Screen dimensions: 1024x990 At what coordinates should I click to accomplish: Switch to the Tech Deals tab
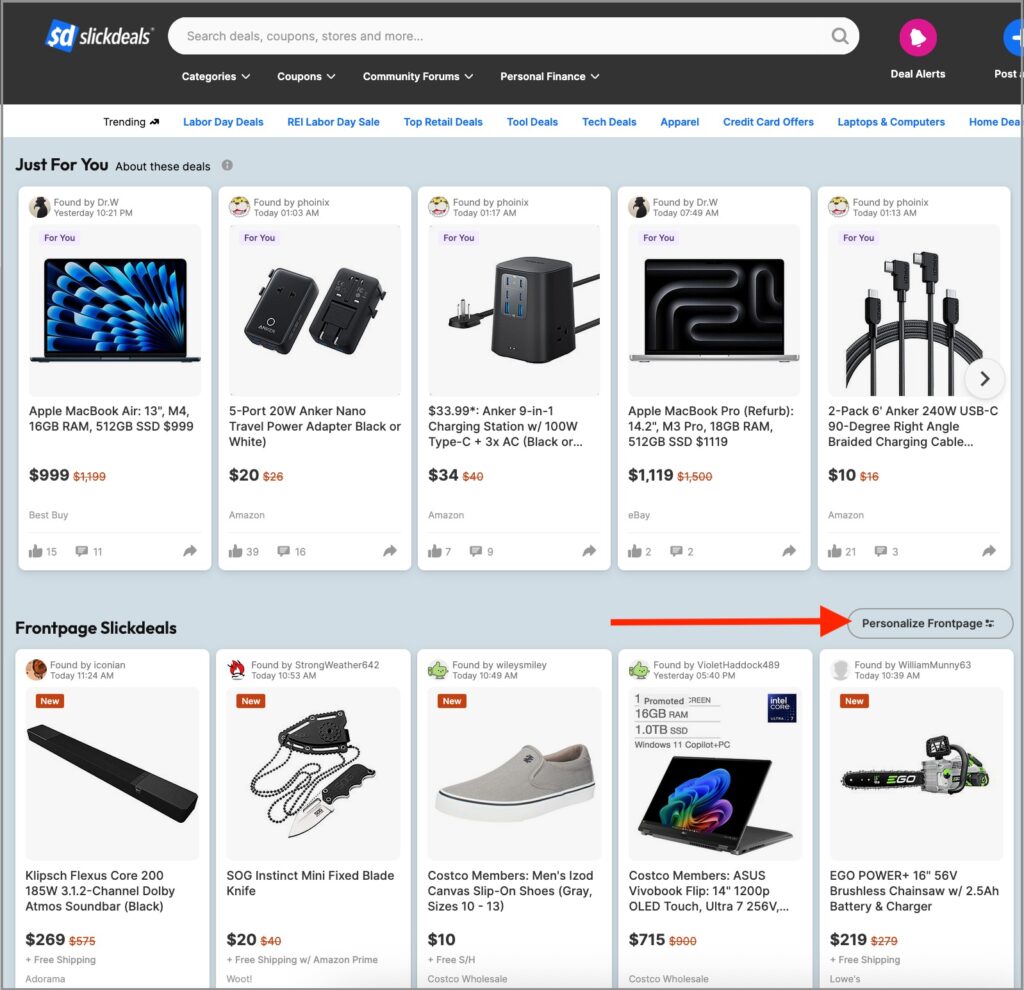pyautogui.click(x=608, y=121)
